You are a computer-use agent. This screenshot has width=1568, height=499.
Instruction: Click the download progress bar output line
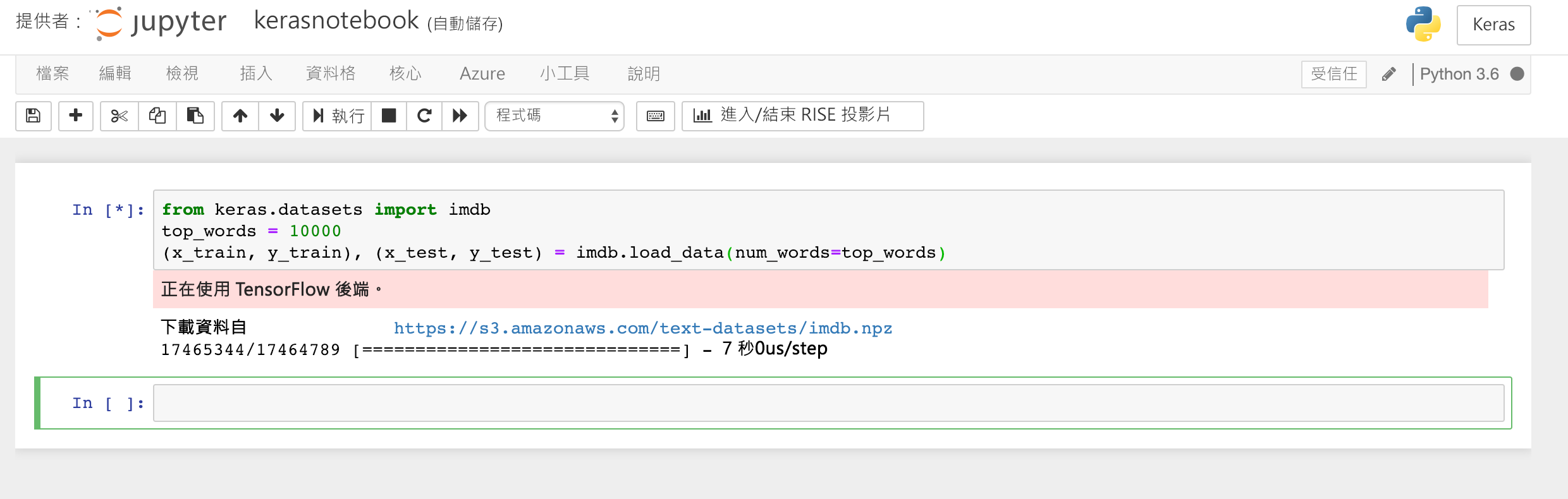(x=494, y=349)
